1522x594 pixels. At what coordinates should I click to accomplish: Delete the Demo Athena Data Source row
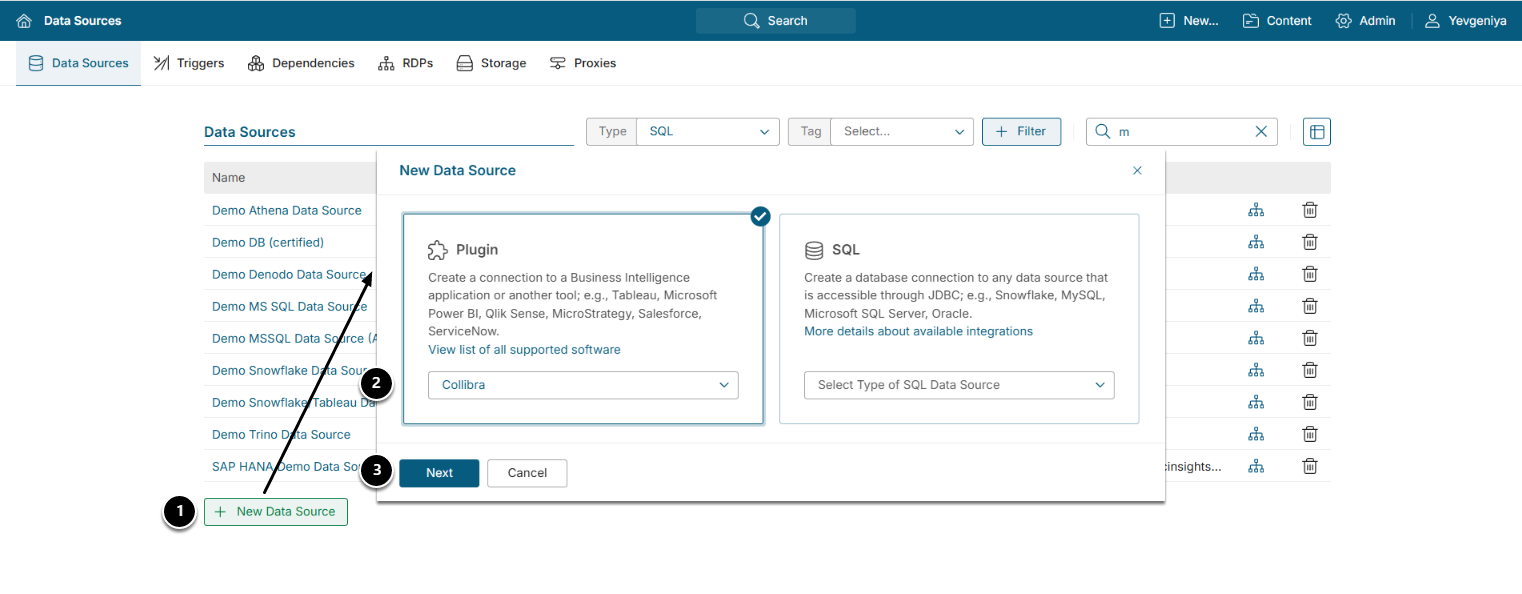click(x=1309, y=210)
